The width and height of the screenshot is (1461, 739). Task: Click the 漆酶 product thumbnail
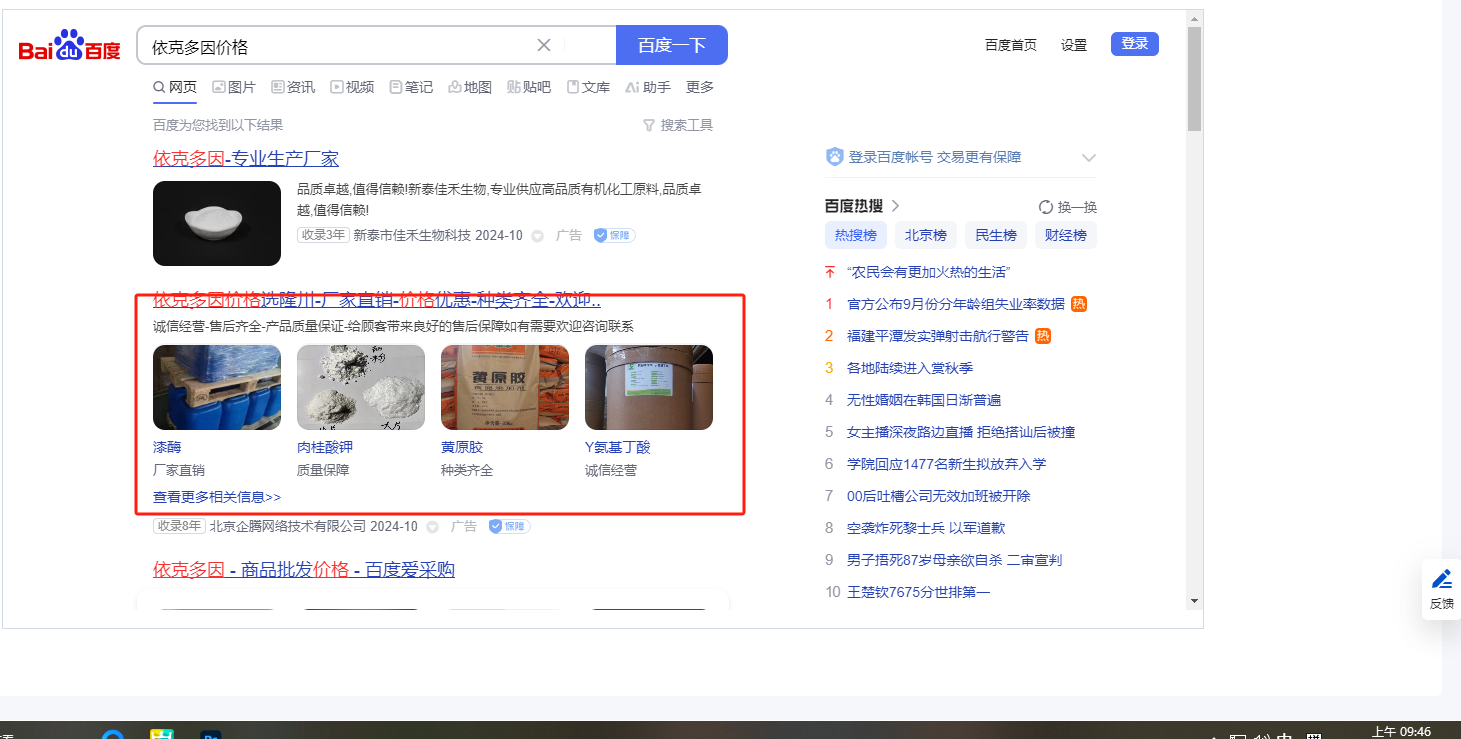pyautogui.click(x=217, y=387)
